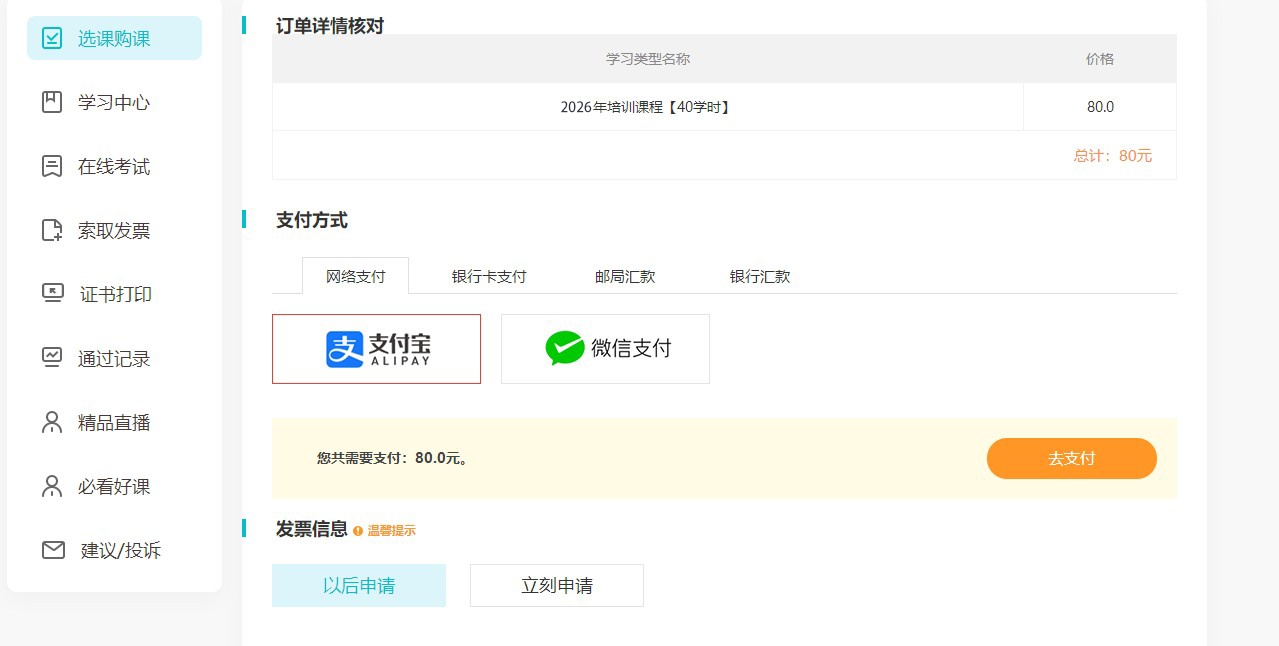1279x646 pixels.
Task: Click the 温馨提示 link
Action: click(x=391, y=531)
